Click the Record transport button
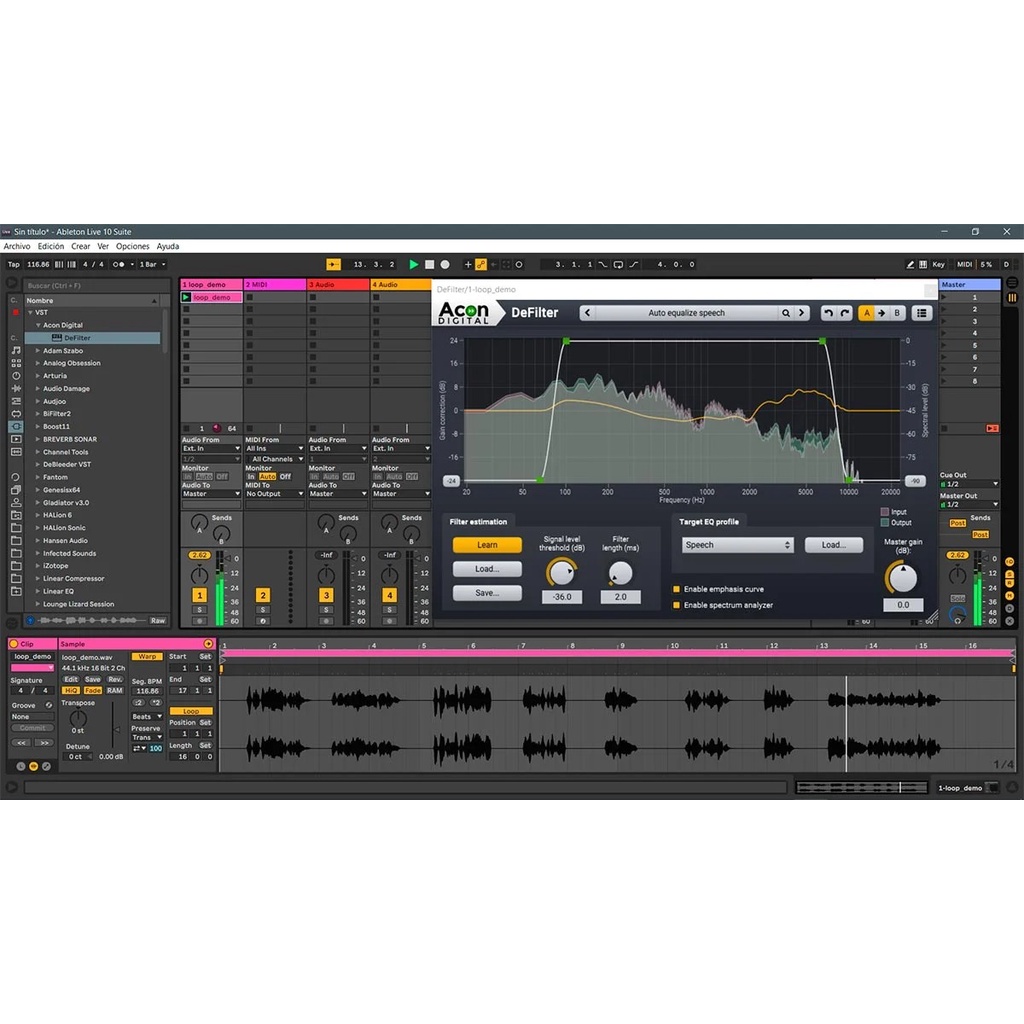 click(445, 264)
